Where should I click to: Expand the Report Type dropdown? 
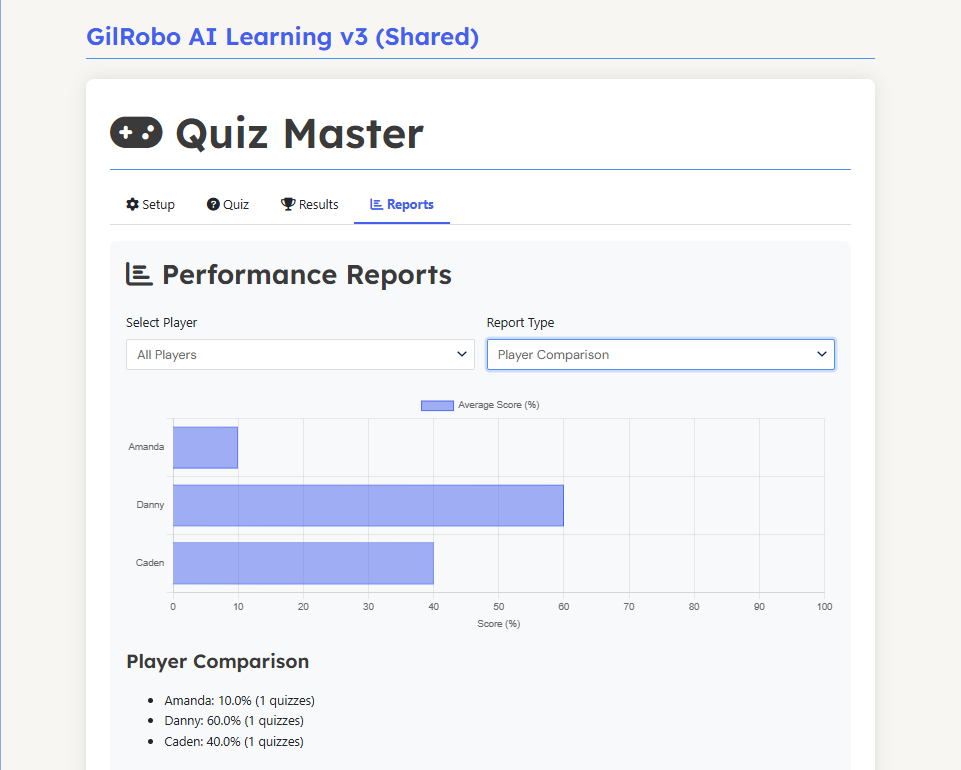(660, 354)
